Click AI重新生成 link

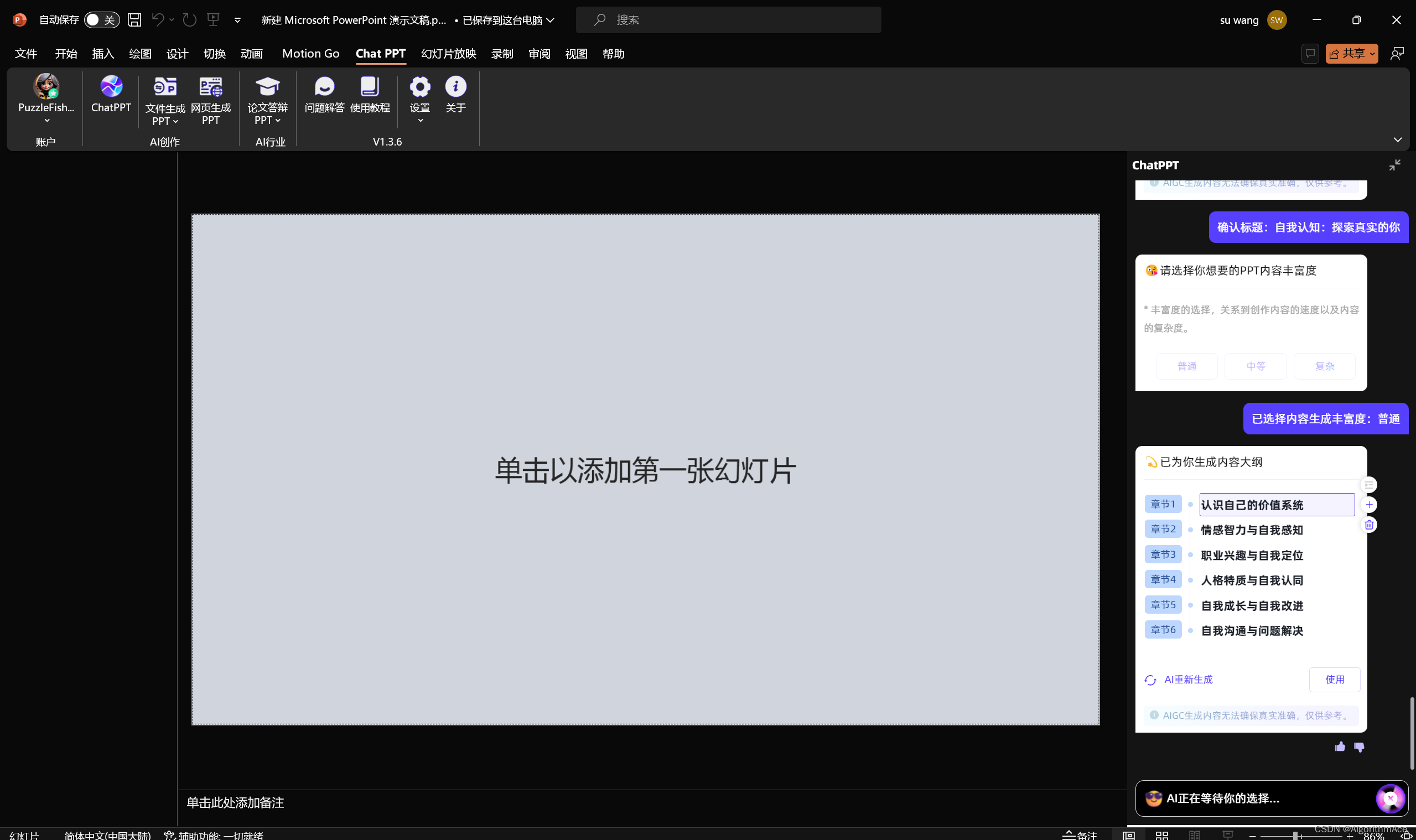[1187, 679]
